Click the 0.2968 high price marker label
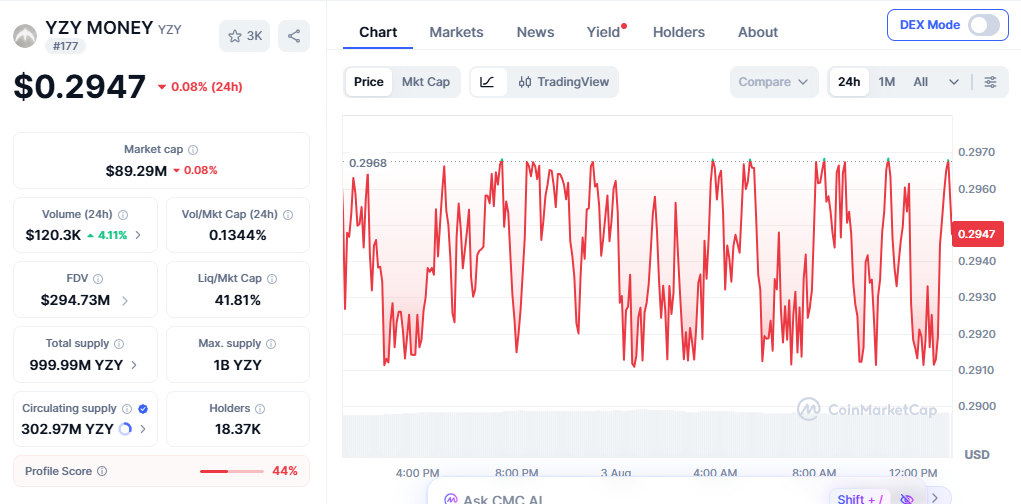Viewport: 1021px width, 504px height. click(368, 163)
